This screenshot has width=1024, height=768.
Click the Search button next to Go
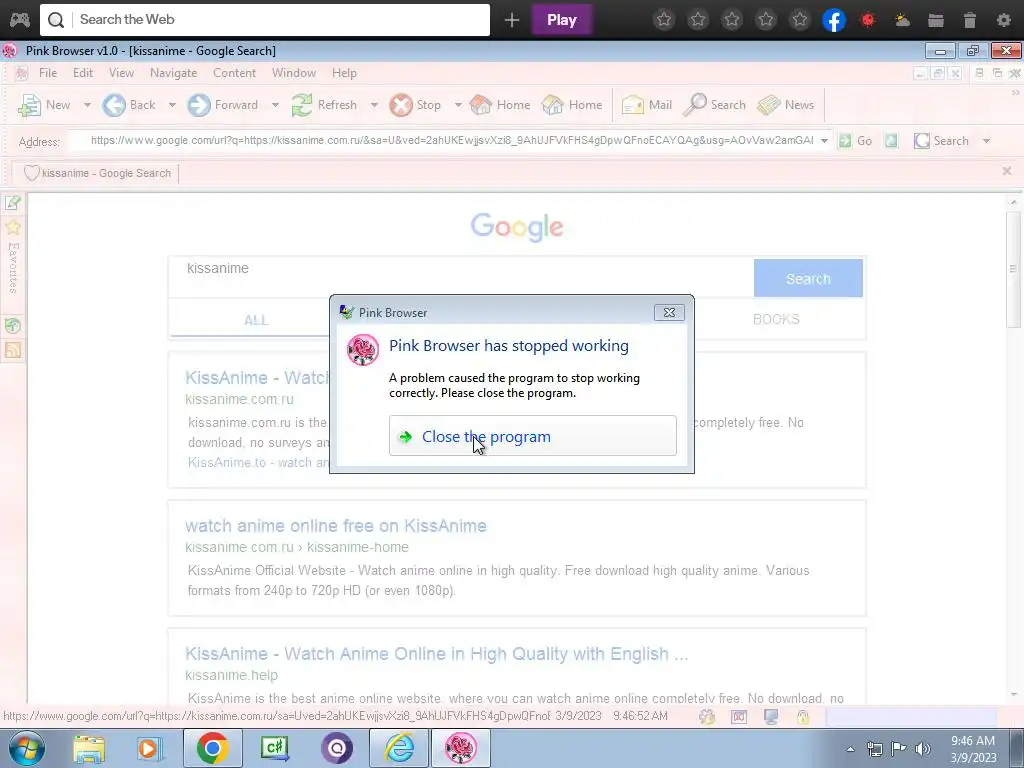[x=941, y=140]
